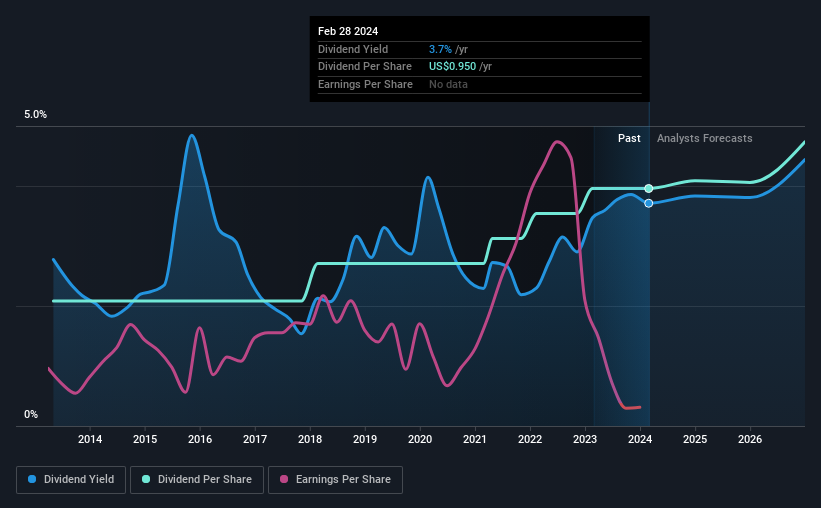Click the 2015 x-axis label
Image resolution: width=821 pixels, height=508 pixels.
point(145,439)
